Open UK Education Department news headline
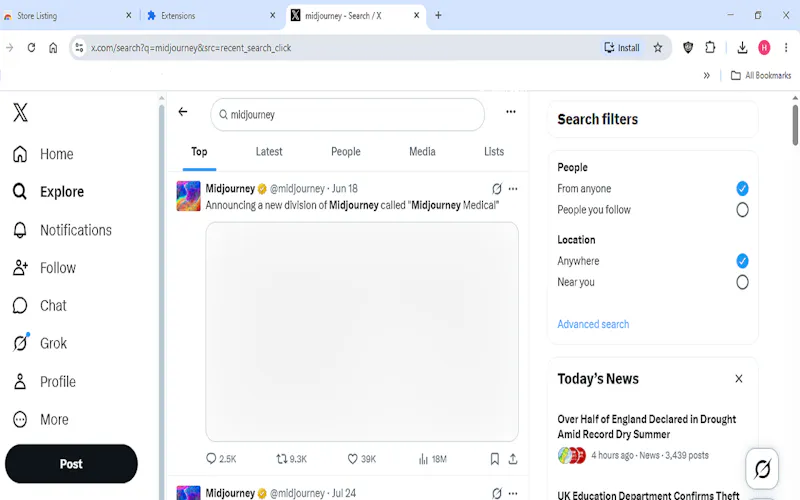Screen dimensions: 800x500 click(648, 495)
